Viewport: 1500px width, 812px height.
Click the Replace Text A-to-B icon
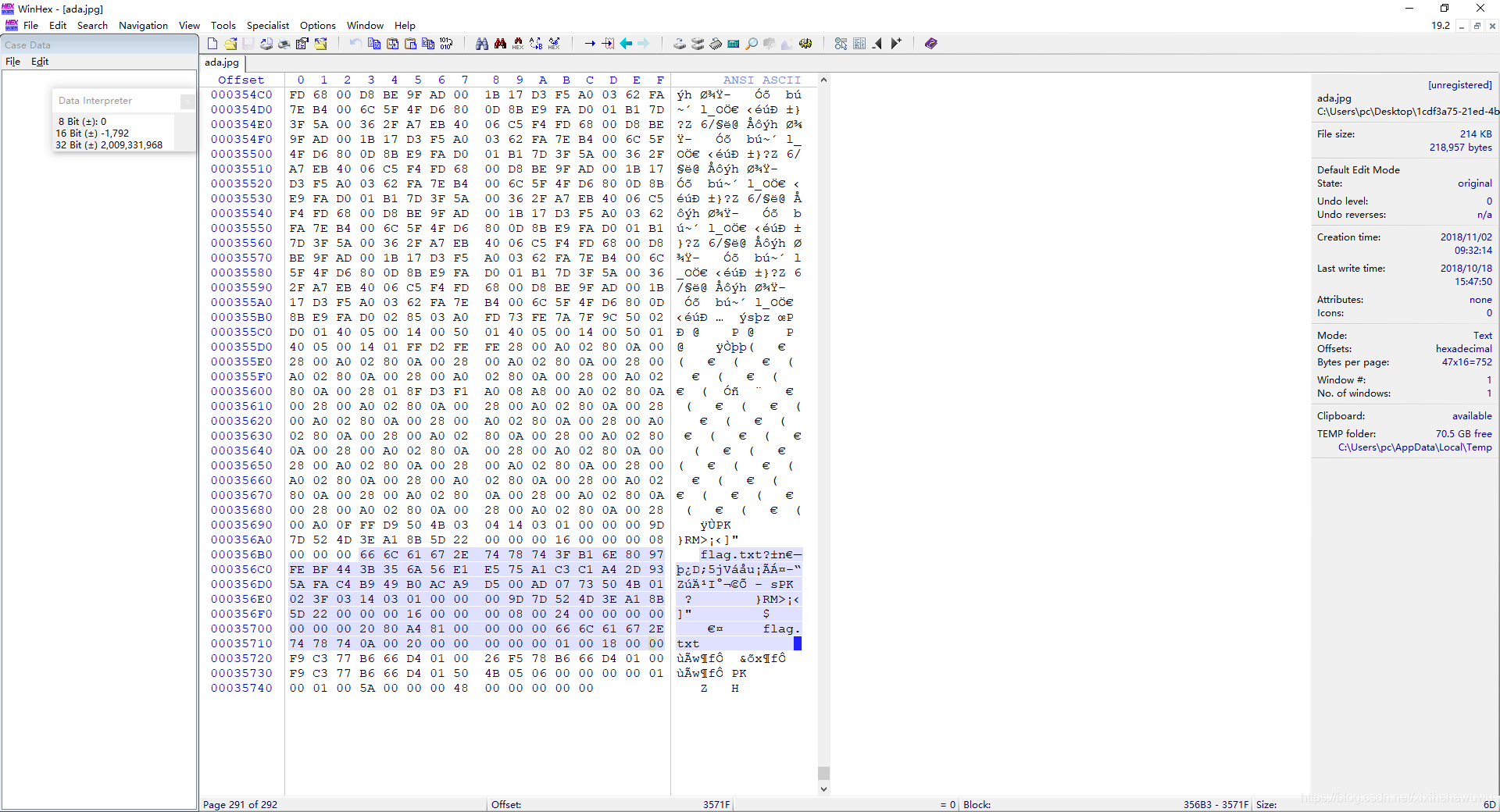pyautogui.click(x=535, y=44)
